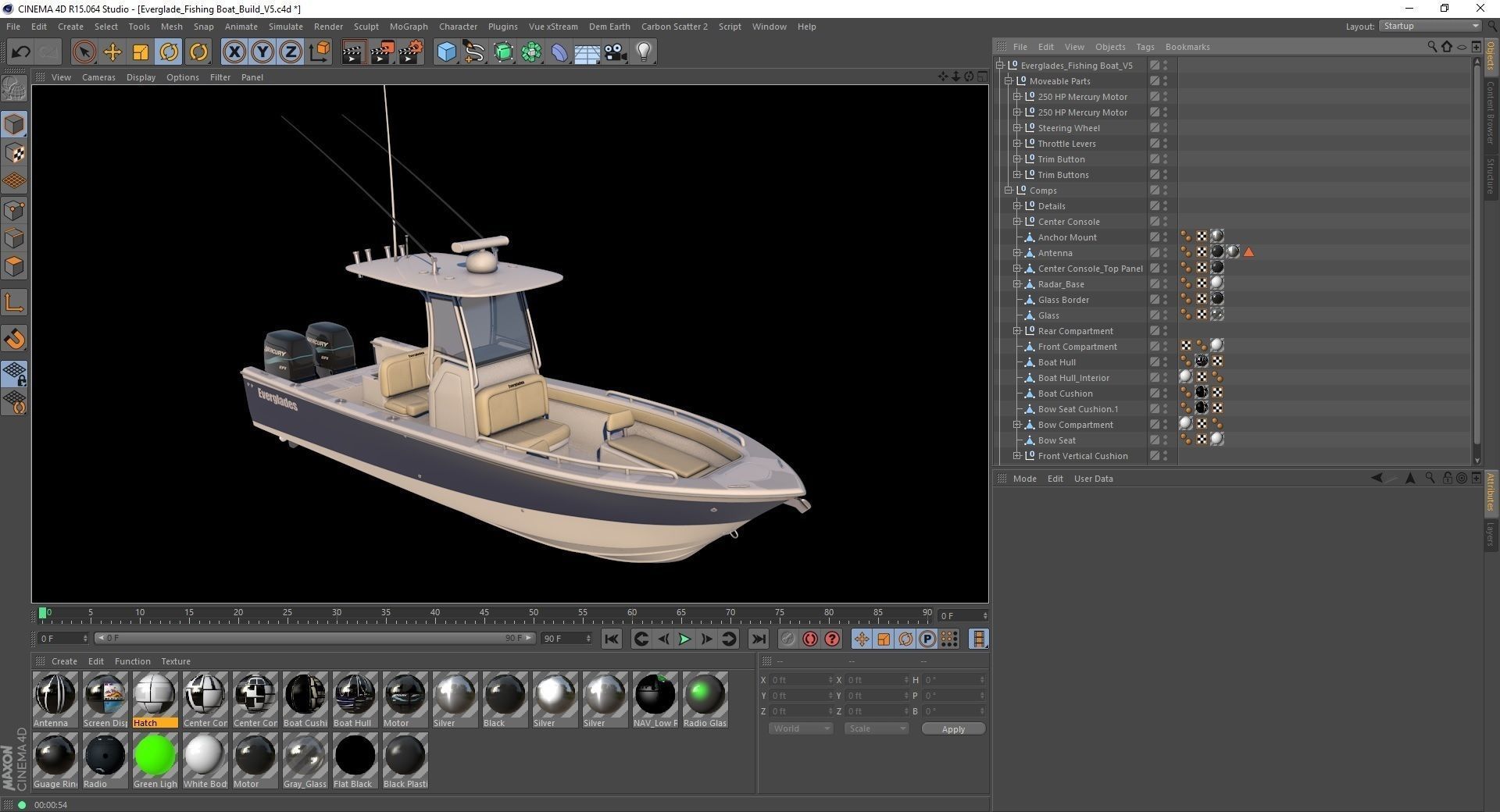Open material manager Texture menu
The height and width of the screenshot is (812, 1500).
coord(176,661)
